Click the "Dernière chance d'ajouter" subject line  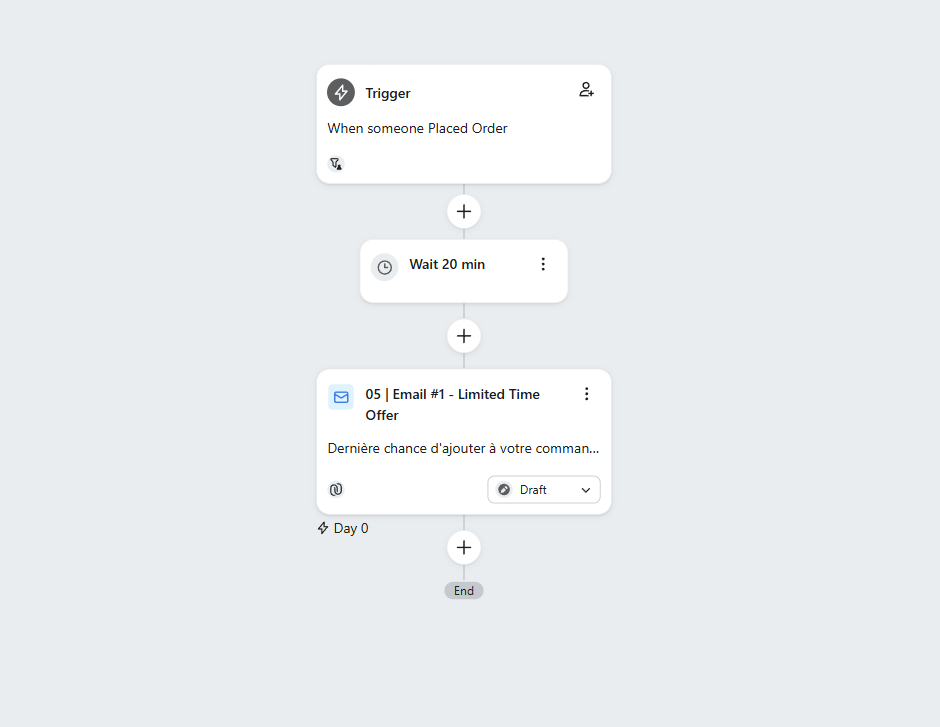pos(463,449)
